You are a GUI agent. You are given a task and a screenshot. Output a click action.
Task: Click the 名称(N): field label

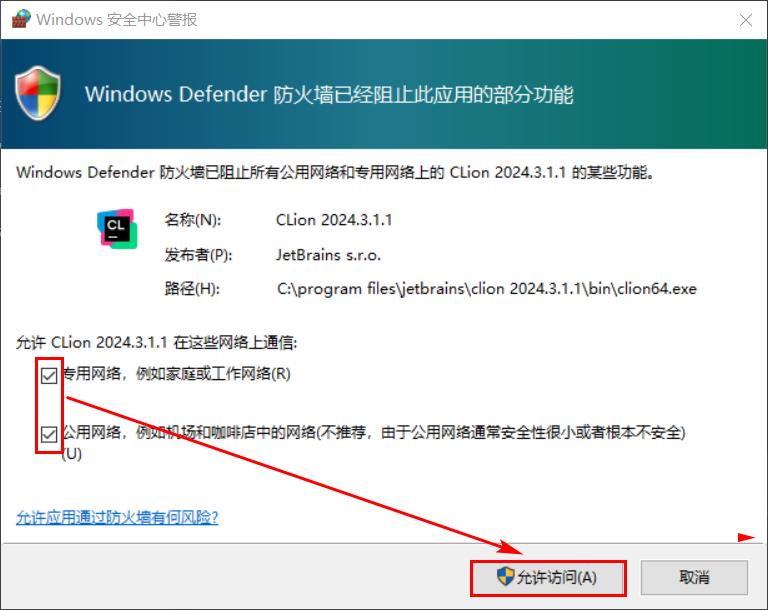click(192, 220)
